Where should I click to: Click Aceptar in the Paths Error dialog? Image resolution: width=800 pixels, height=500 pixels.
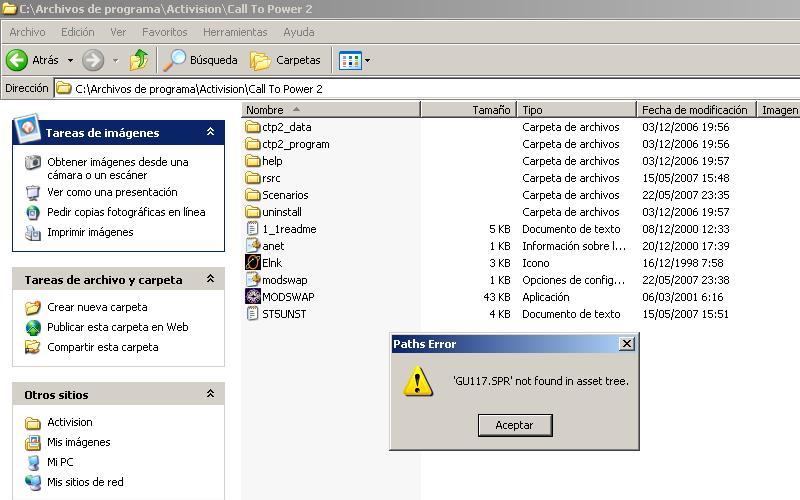(x=514, y=425)
